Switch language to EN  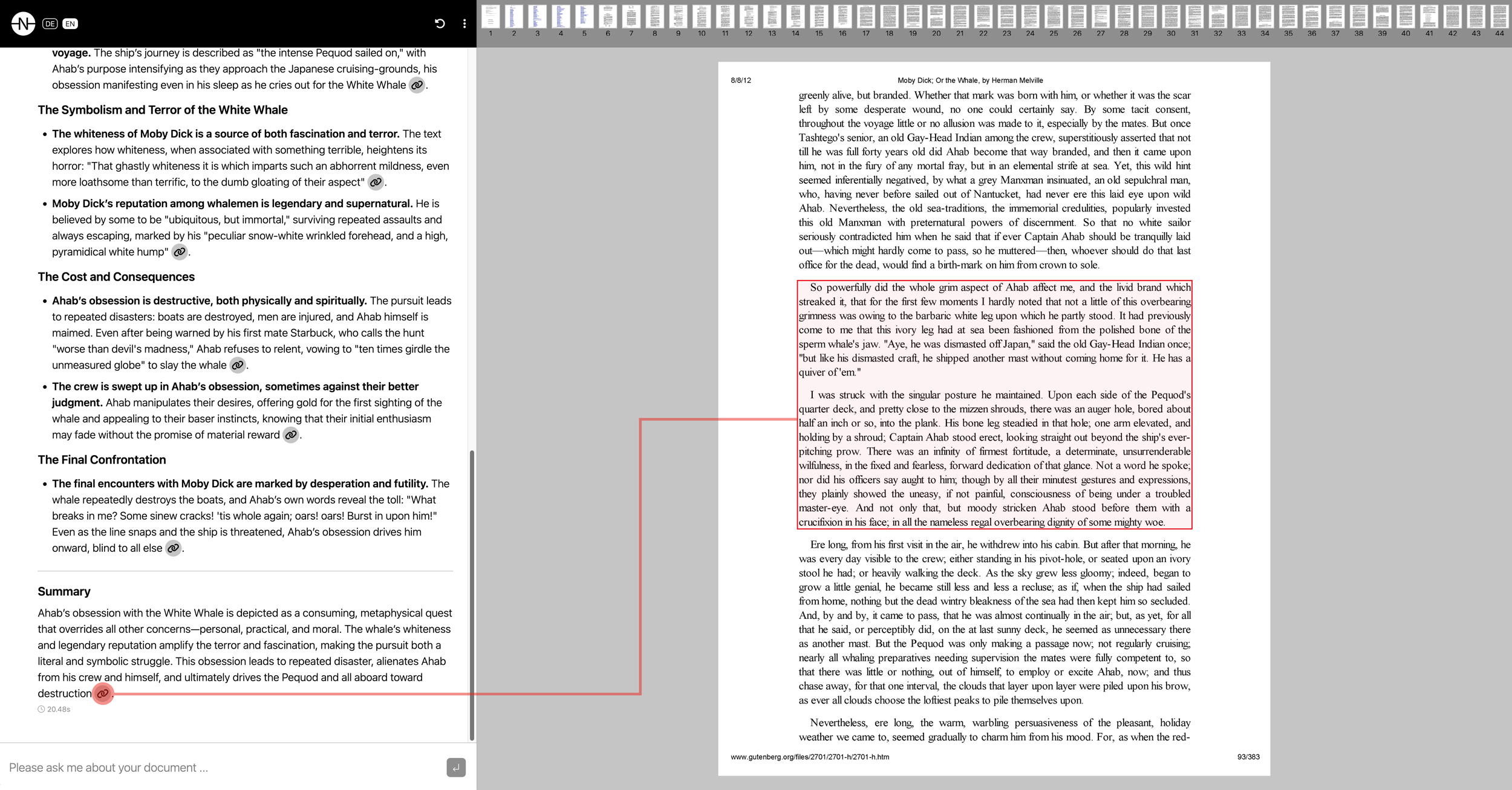coord(70,24)
